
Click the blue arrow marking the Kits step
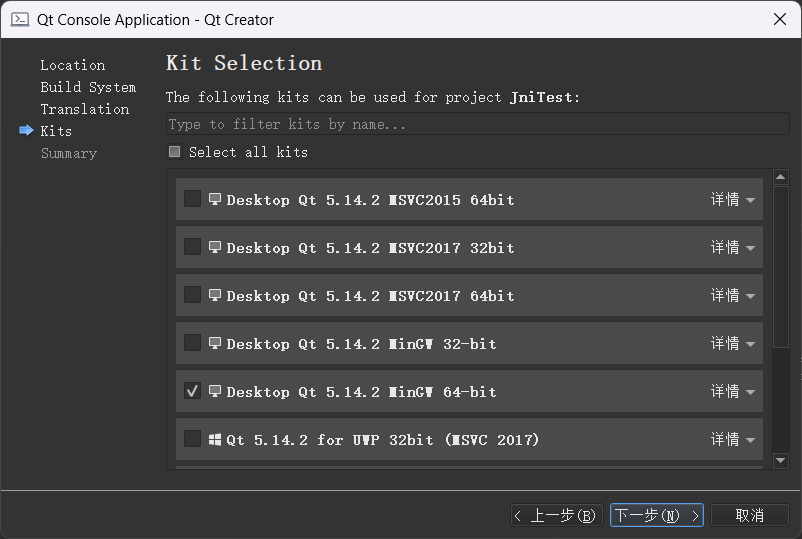(x=26, y=130)
